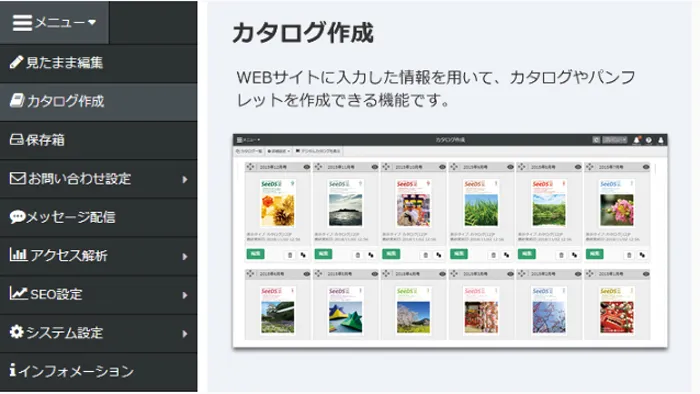The image size is (700, 394).
Task: Toggle visibility eye of 2015年6月号 catalog
Action: pyautogui.click(x=307, y=274)
